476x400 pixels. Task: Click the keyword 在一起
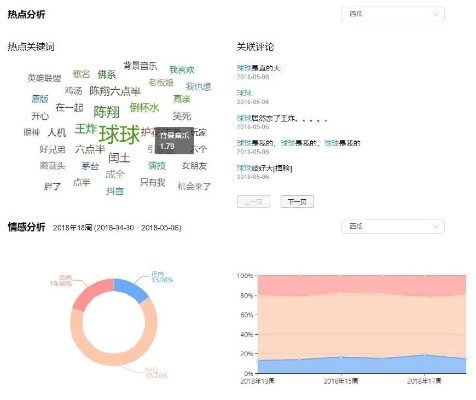[x=69, y=108]
